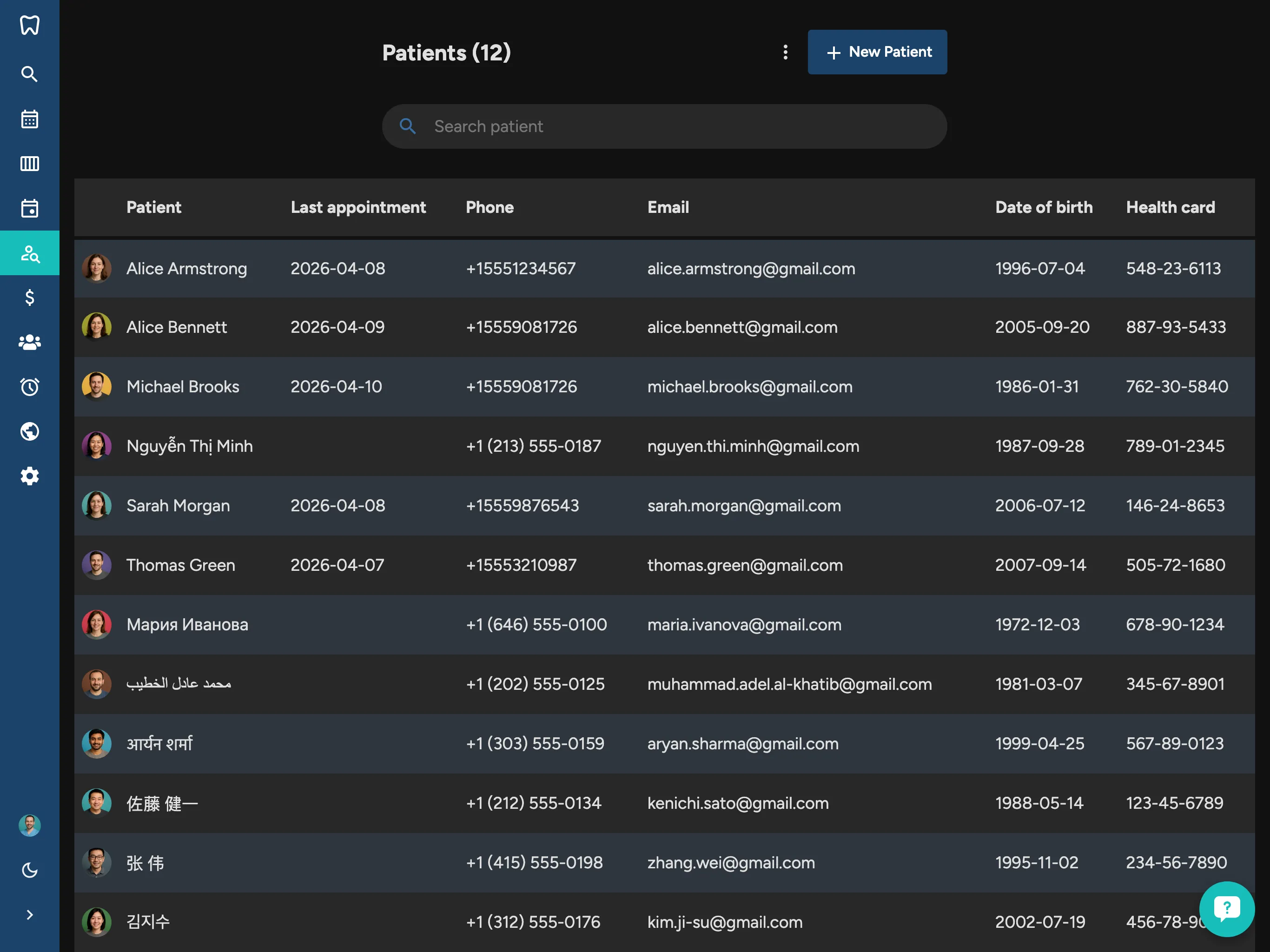Open the calendar month view icon

[29, 119]
